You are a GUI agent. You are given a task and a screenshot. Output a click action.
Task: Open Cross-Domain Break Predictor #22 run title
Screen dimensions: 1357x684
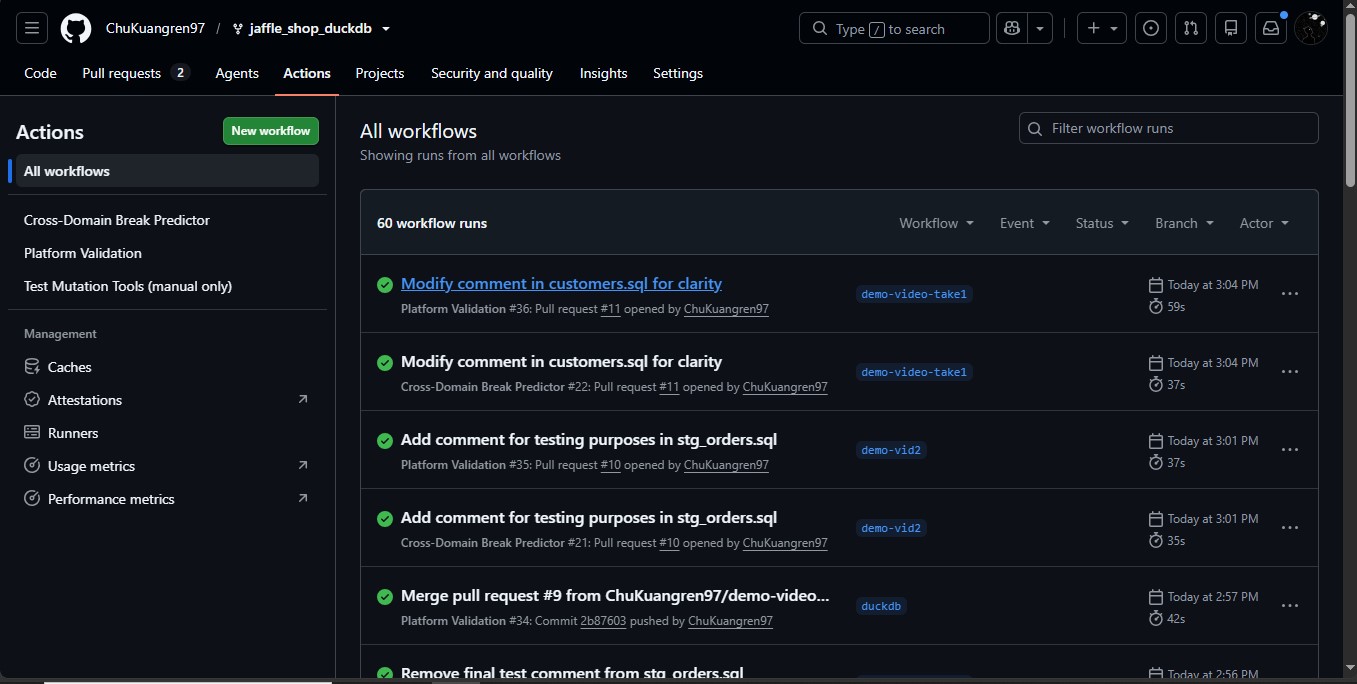tap(561, 362)
